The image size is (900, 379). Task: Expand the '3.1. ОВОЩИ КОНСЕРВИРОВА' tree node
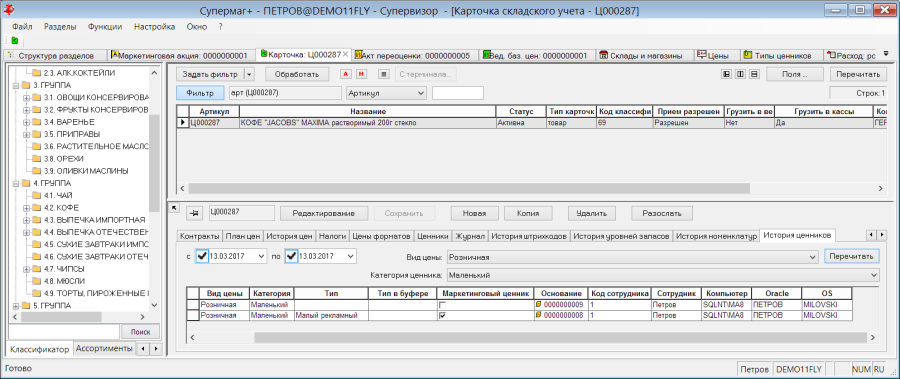point(26,97)
